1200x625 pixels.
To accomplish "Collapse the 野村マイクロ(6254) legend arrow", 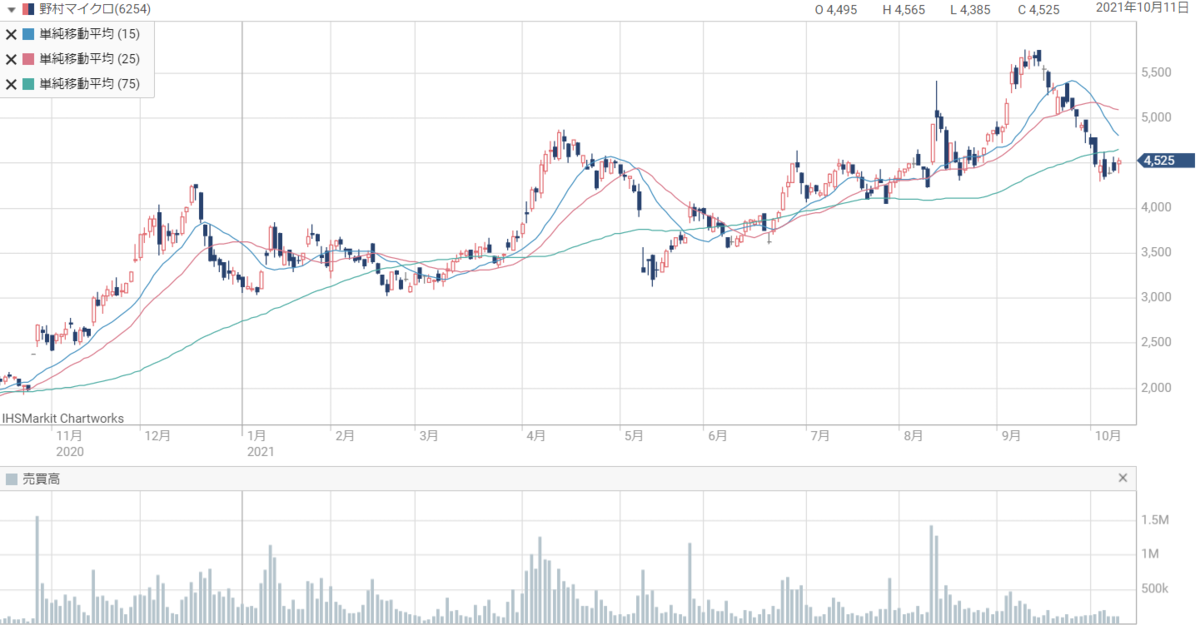I will point(11,10).
